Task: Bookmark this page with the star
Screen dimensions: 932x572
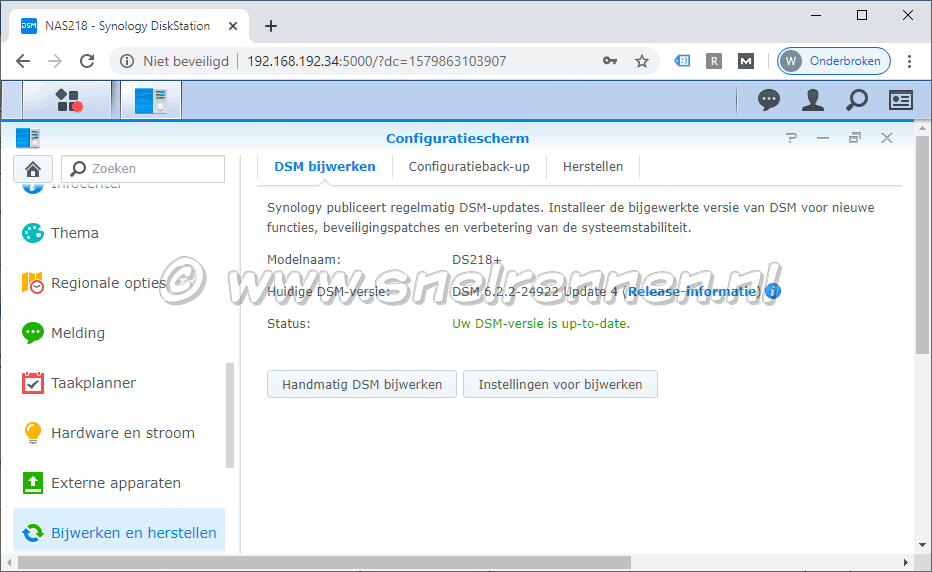Action: click(642, 61)
